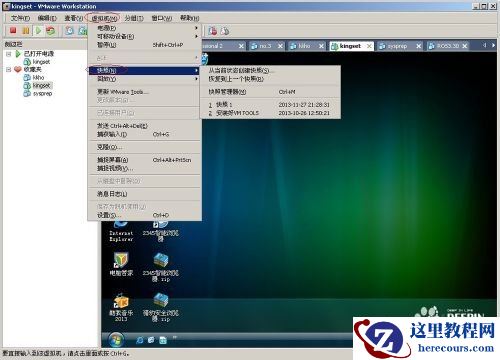The width and height of the screenshot is (500, 360).
Task: Choose 捕捉屏幕 menu item
Action: (x=145, y=160)
